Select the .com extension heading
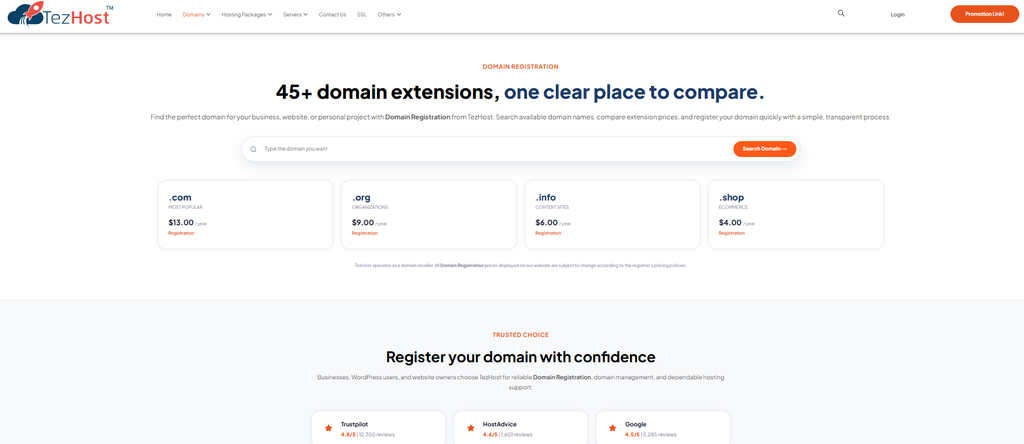Screen dimensions: 1024x444 point(180,197)
